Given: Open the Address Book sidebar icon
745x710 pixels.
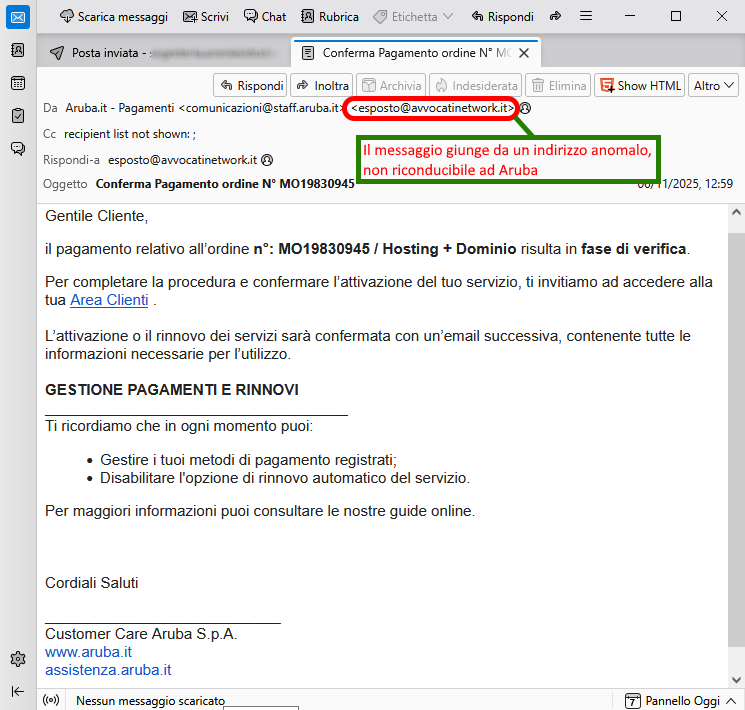Looking at the screenshot, I should (17, 50).
